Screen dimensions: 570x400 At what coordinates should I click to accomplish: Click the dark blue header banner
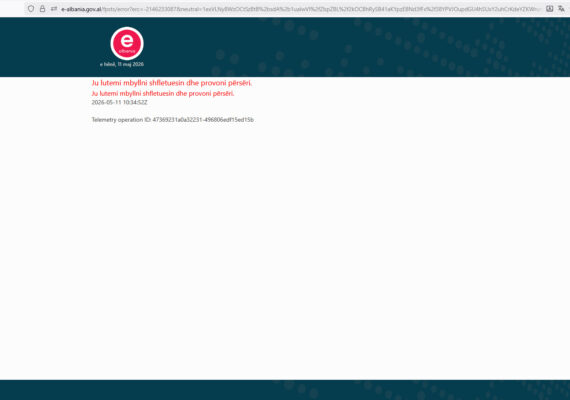(285, 47)
